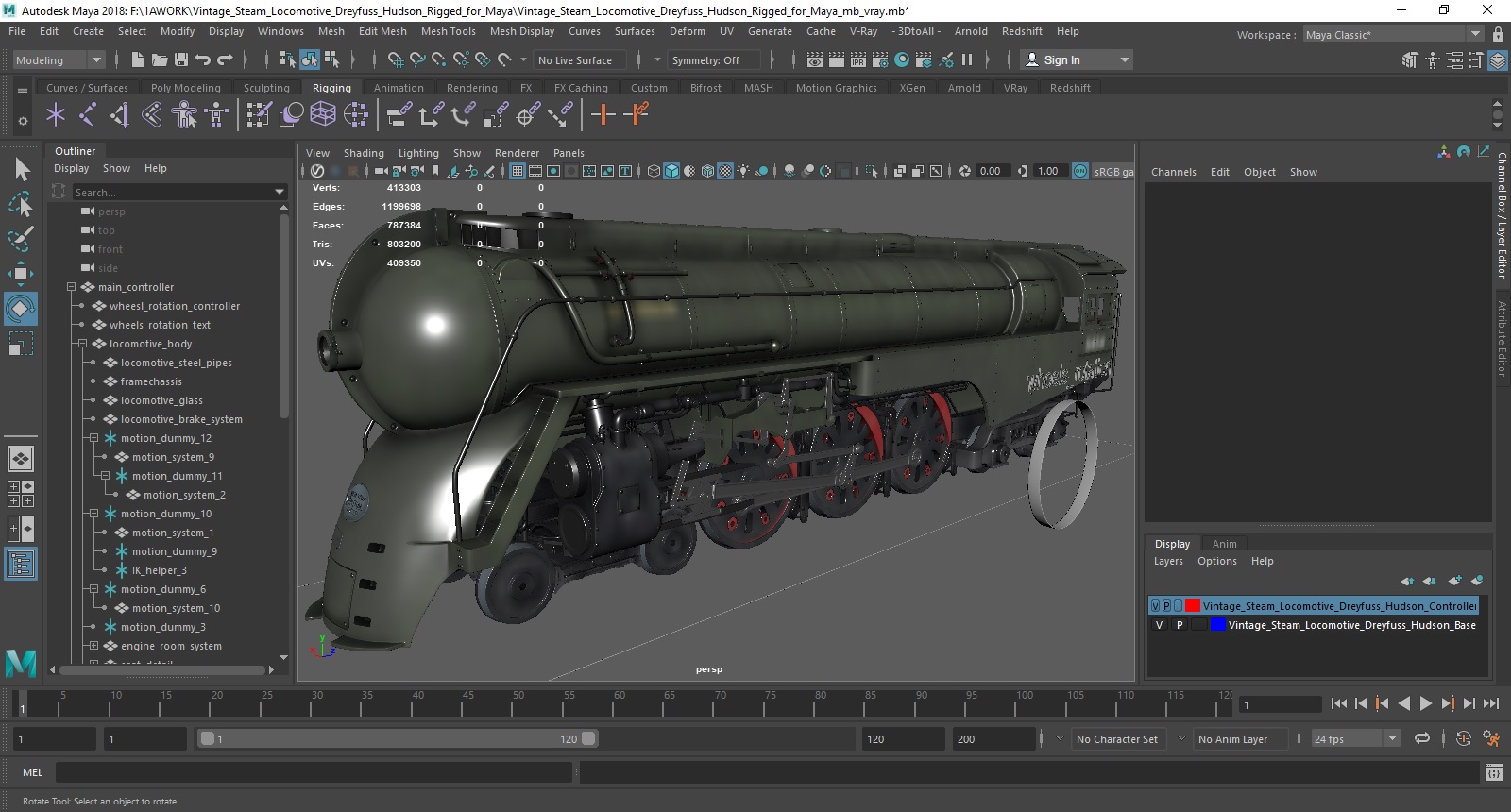Screen dimensions: 1511x812
Task: Open No Character Set dropdown
Action: coord(1118,738)
